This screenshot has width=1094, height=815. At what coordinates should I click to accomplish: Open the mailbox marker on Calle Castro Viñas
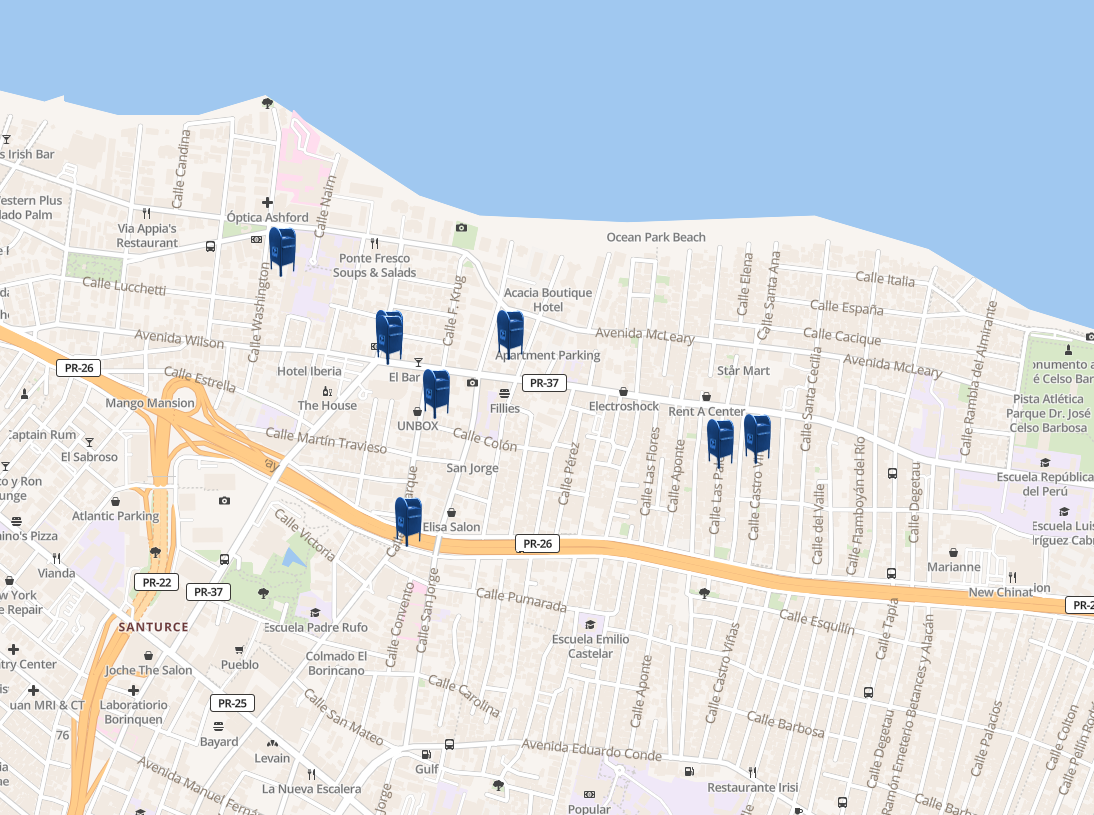757,437
